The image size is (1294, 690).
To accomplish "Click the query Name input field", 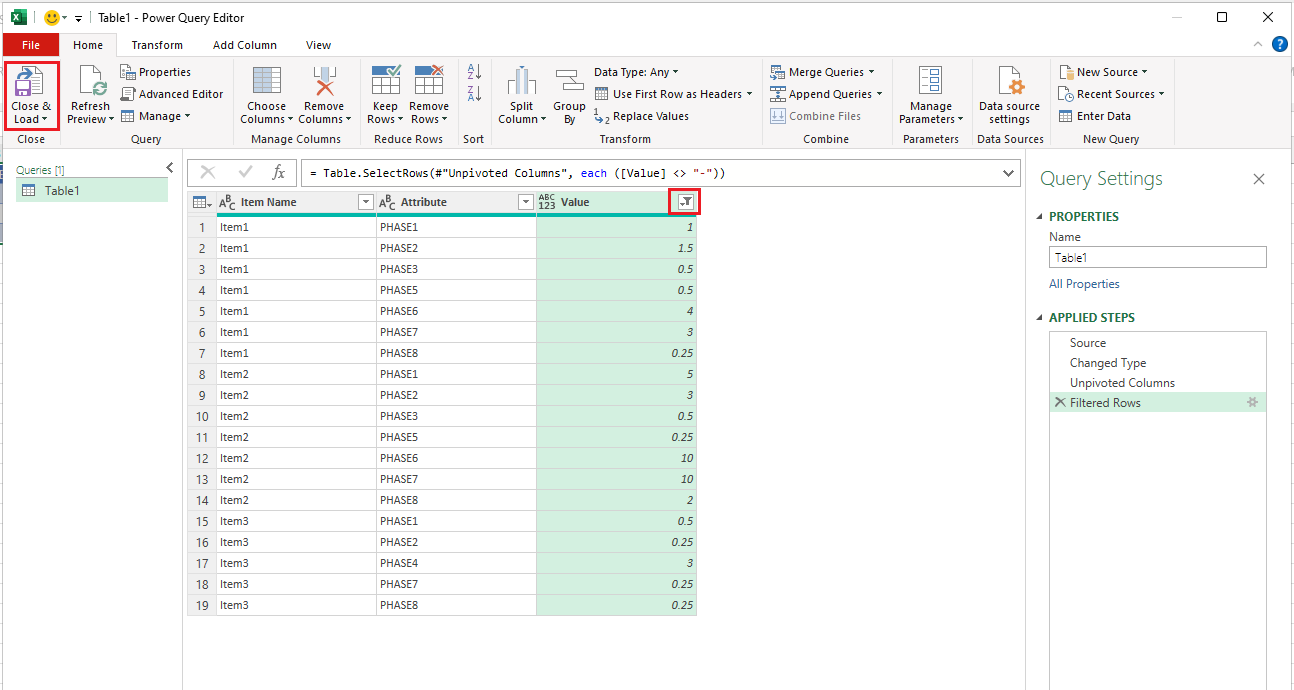I will 1158,257.
